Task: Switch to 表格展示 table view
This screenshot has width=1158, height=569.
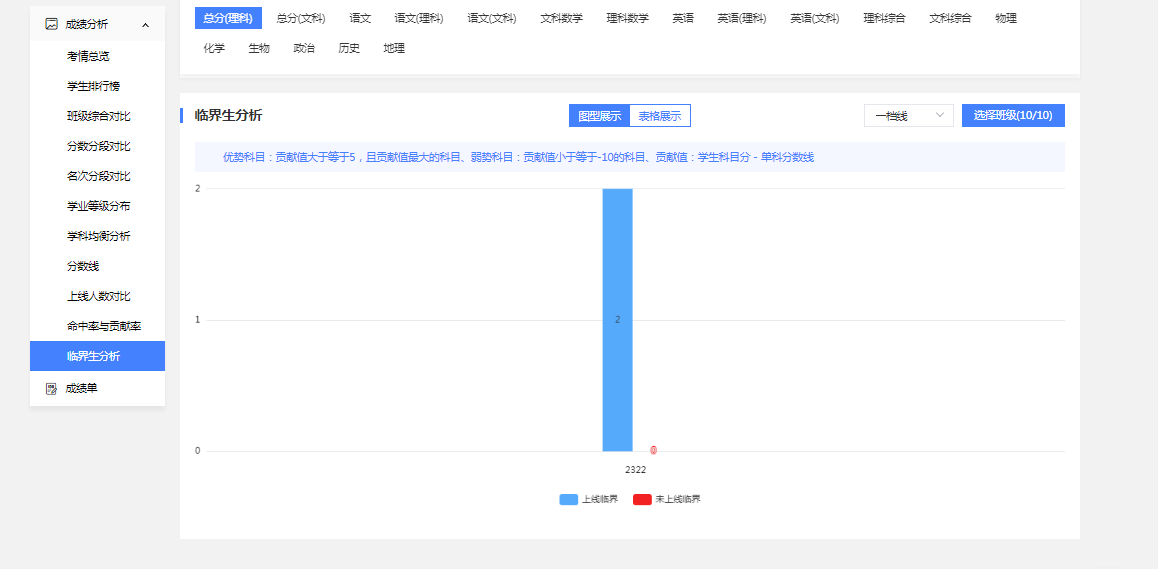Action: [660, 116]
